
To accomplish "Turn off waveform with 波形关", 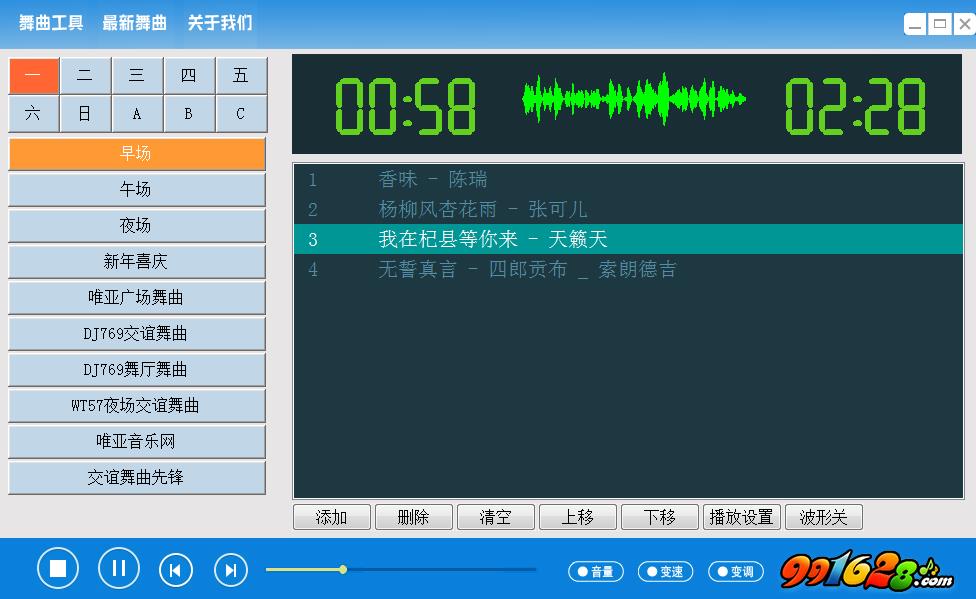I will [824, 517].
